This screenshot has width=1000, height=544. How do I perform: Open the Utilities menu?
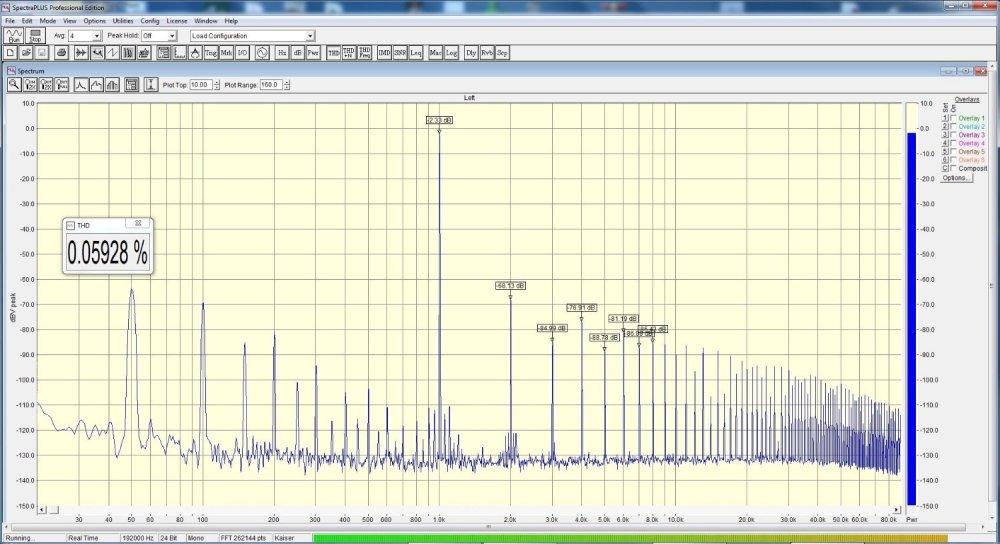(x=123, y=20)
